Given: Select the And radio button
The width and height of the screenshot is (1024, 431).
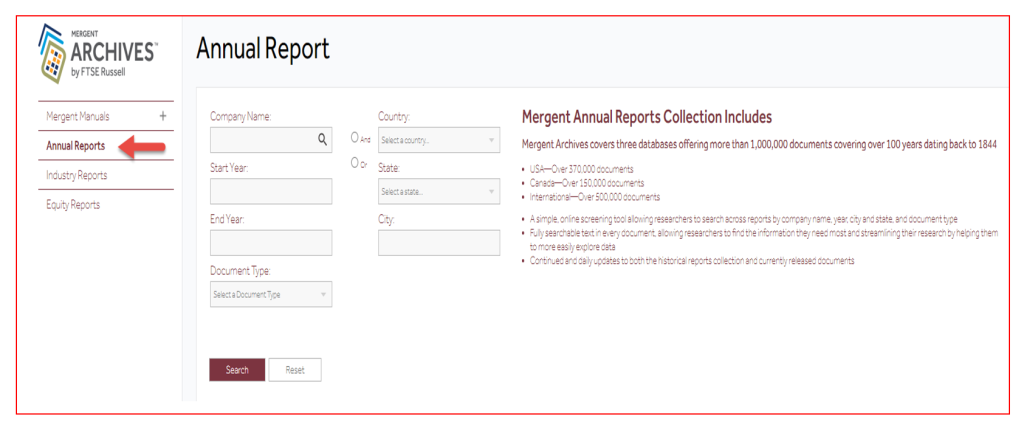Looking at the screenshot, I should point(355,137).
